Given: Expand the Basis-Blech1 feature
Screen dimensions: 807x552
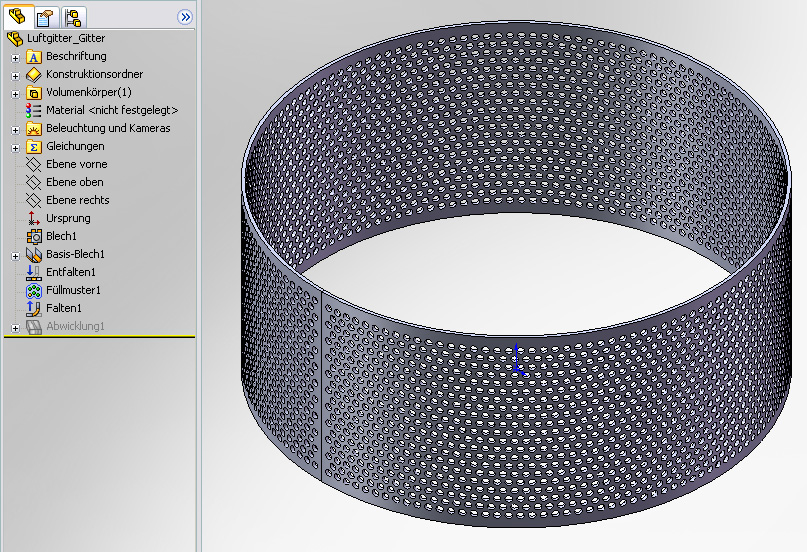Looking at the screenshot, I should (x=15, y=256).
